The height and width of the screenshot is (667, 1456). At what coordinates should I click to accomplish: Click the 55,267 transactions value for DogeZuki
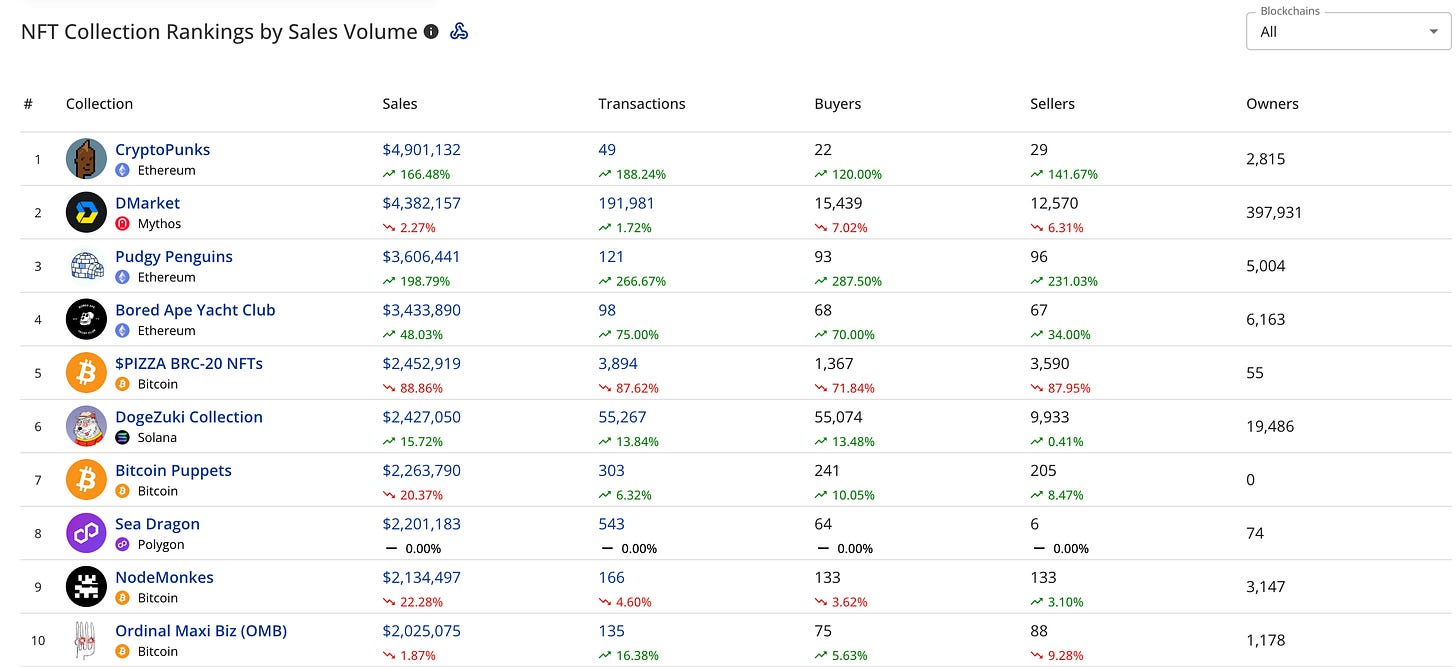(x=622, y=417)
